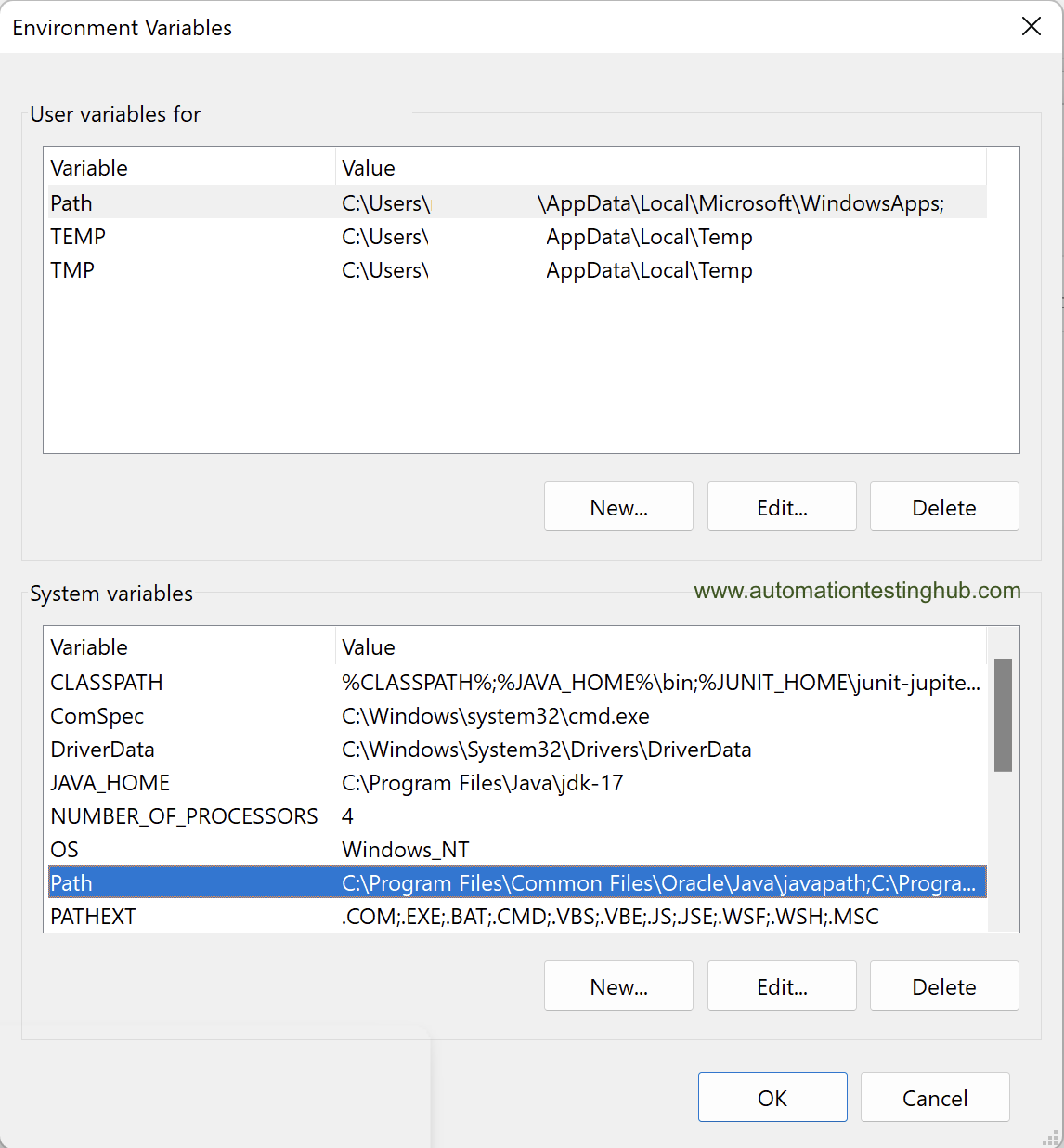
Task: Click Delete under user variables
Action: [944, 506]
